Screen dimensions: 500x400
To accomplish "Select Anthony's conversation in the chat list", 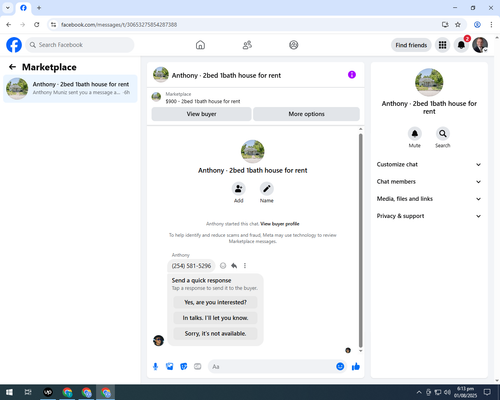I will tap(70, 89).
